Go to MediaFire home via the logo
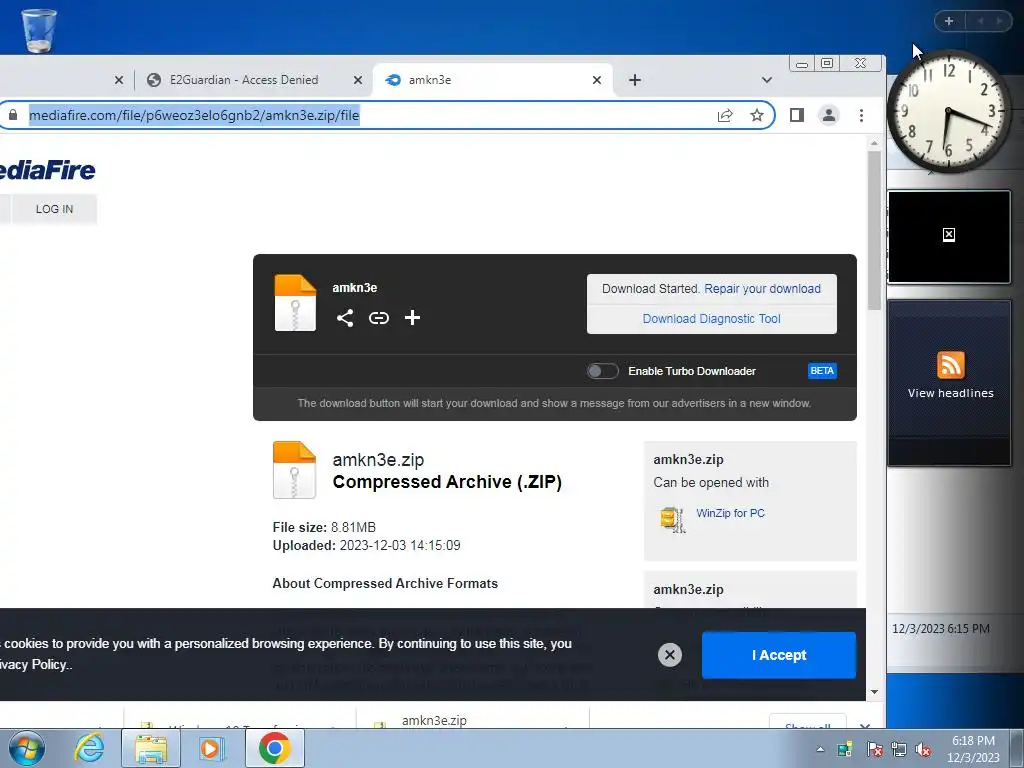This screenshot has width=1024, height=768. click(47, 170)
